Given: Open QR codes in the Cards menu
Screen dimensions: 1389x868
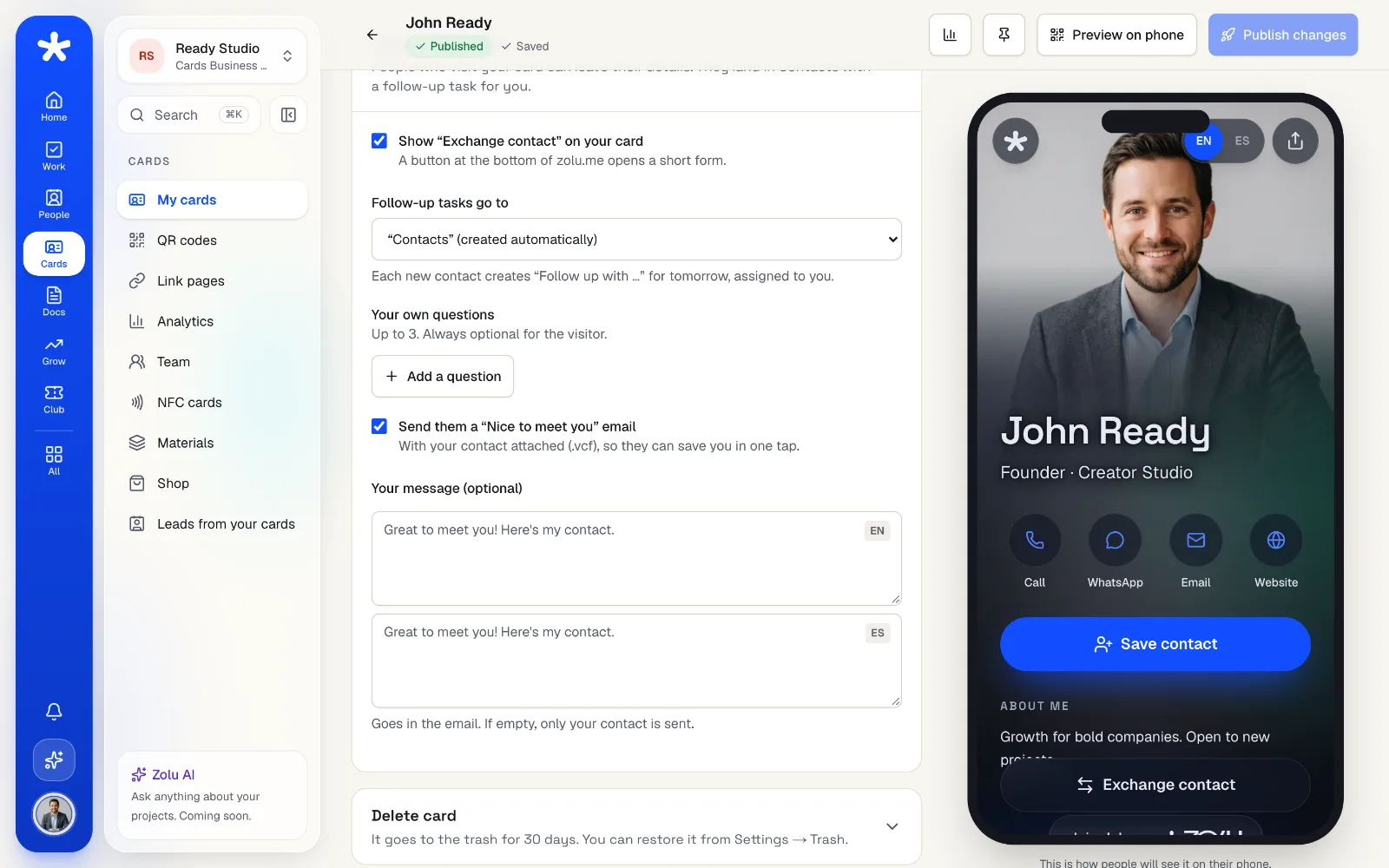Looking at the screenshot, I should [212, 240].
